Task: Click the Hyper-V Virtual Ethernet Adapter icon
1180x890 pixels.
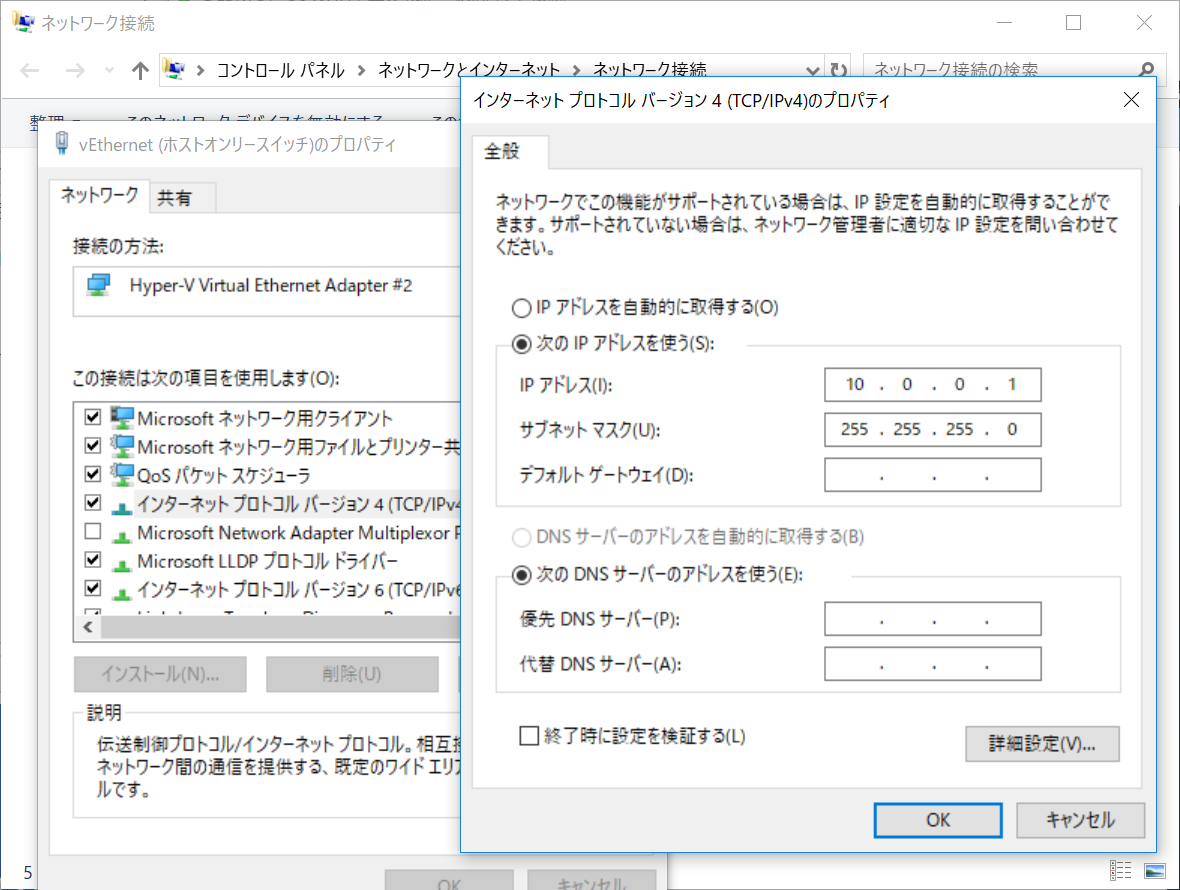Action: (98, 286)
